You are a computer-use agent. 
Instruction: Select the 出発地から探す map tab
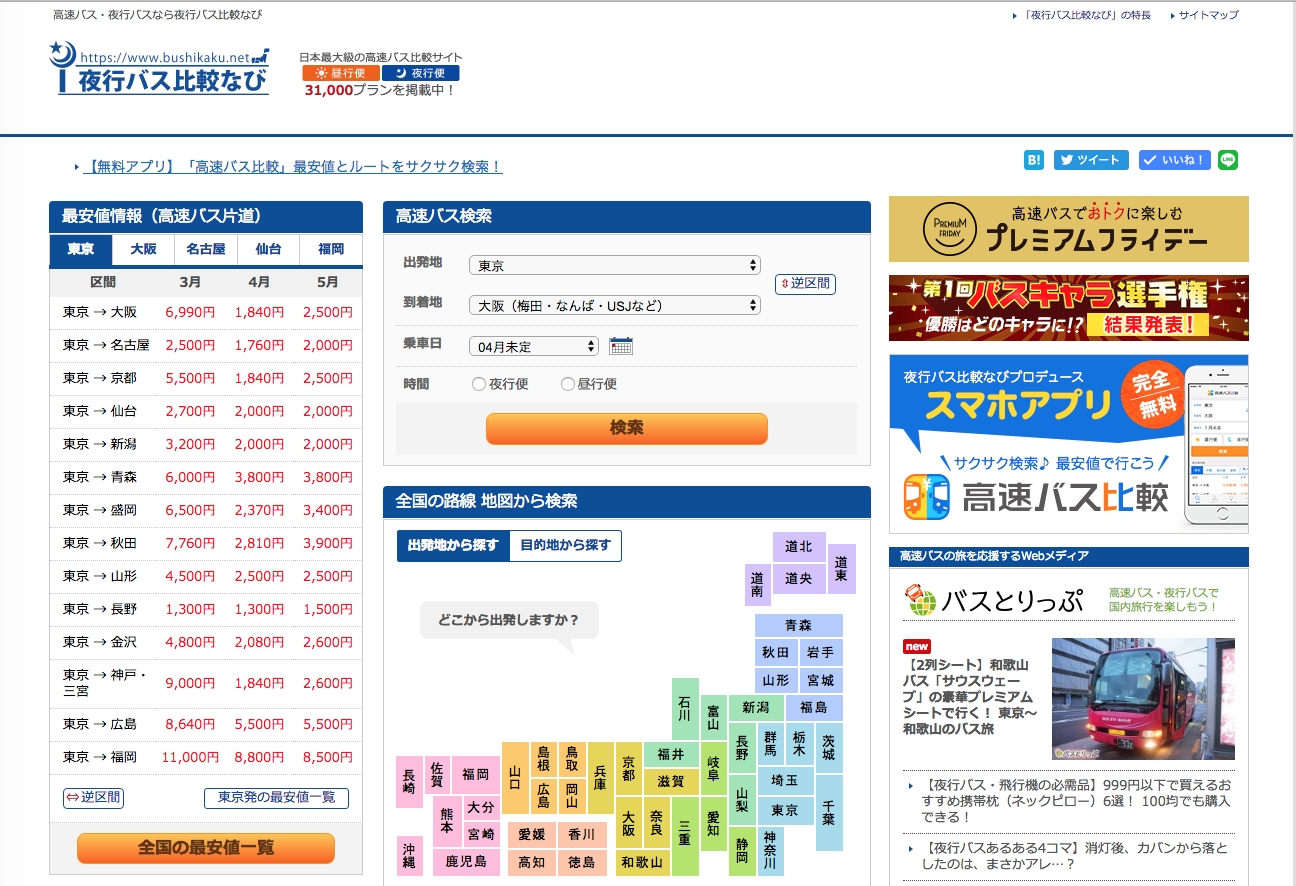[x=453, y=546]
